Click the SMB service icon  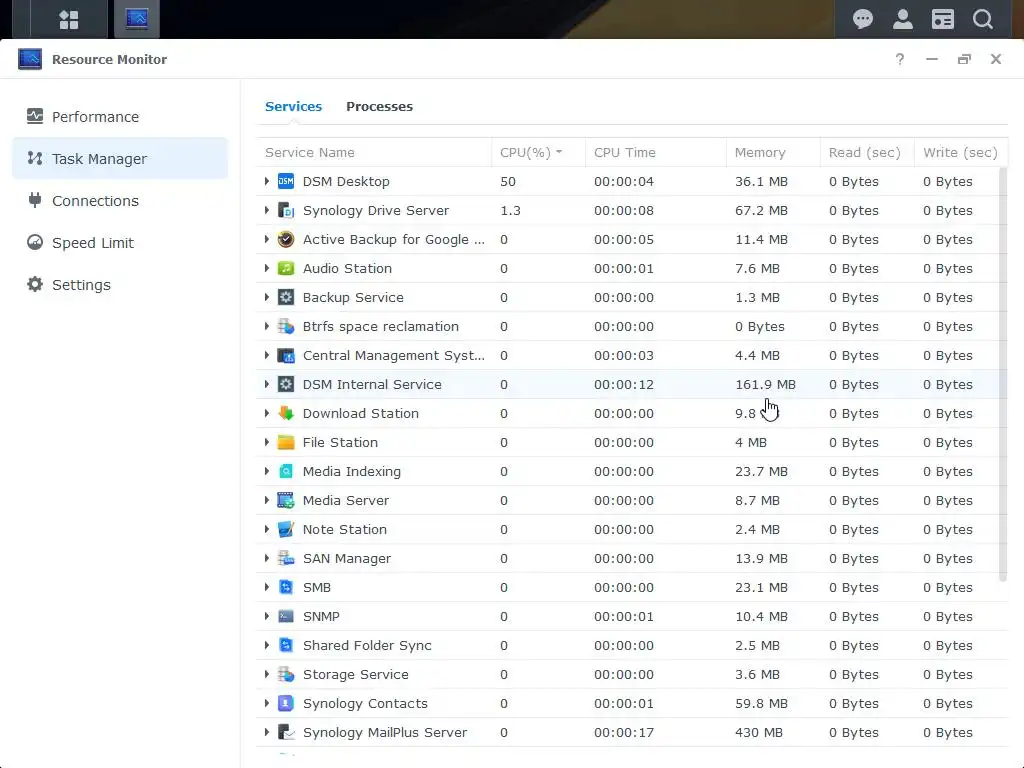286,587
